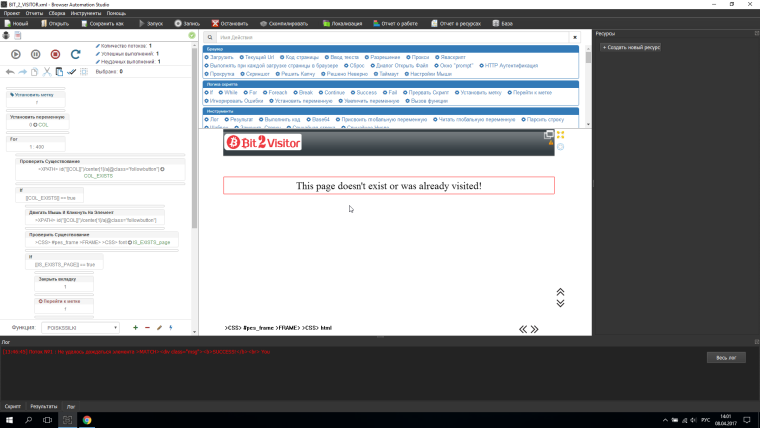Click the scissors Cut icon
The image size is (760, 428).
coord(46,72)
